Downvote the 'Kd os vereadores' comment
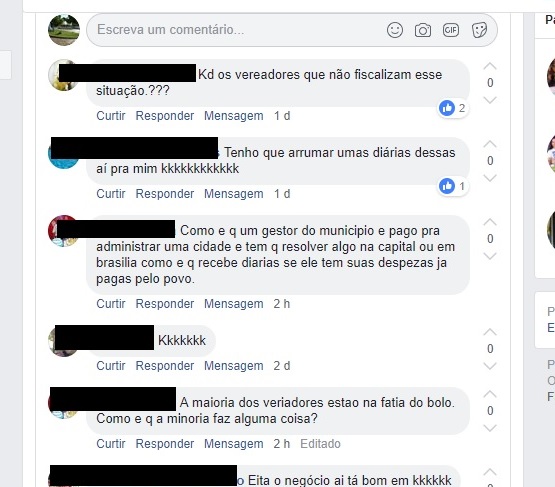 coord(490,100)
